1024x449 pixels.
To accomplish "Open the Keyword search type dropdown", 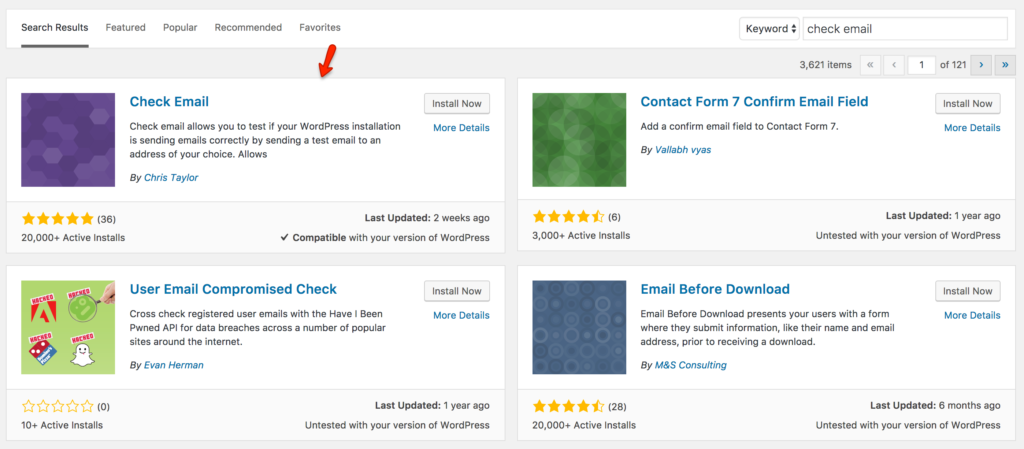I will pyautogui.click(x=769, y=29).
